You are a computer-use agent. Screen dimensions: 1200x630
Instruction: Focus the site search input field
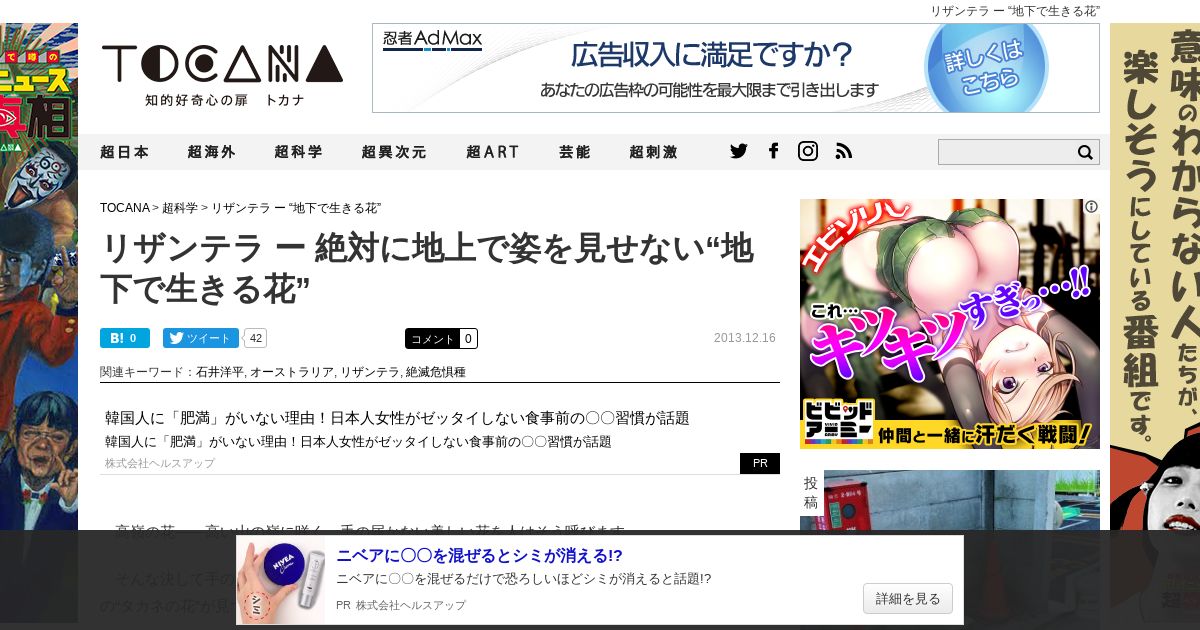pyautogui.click(x=1006, y=152)
